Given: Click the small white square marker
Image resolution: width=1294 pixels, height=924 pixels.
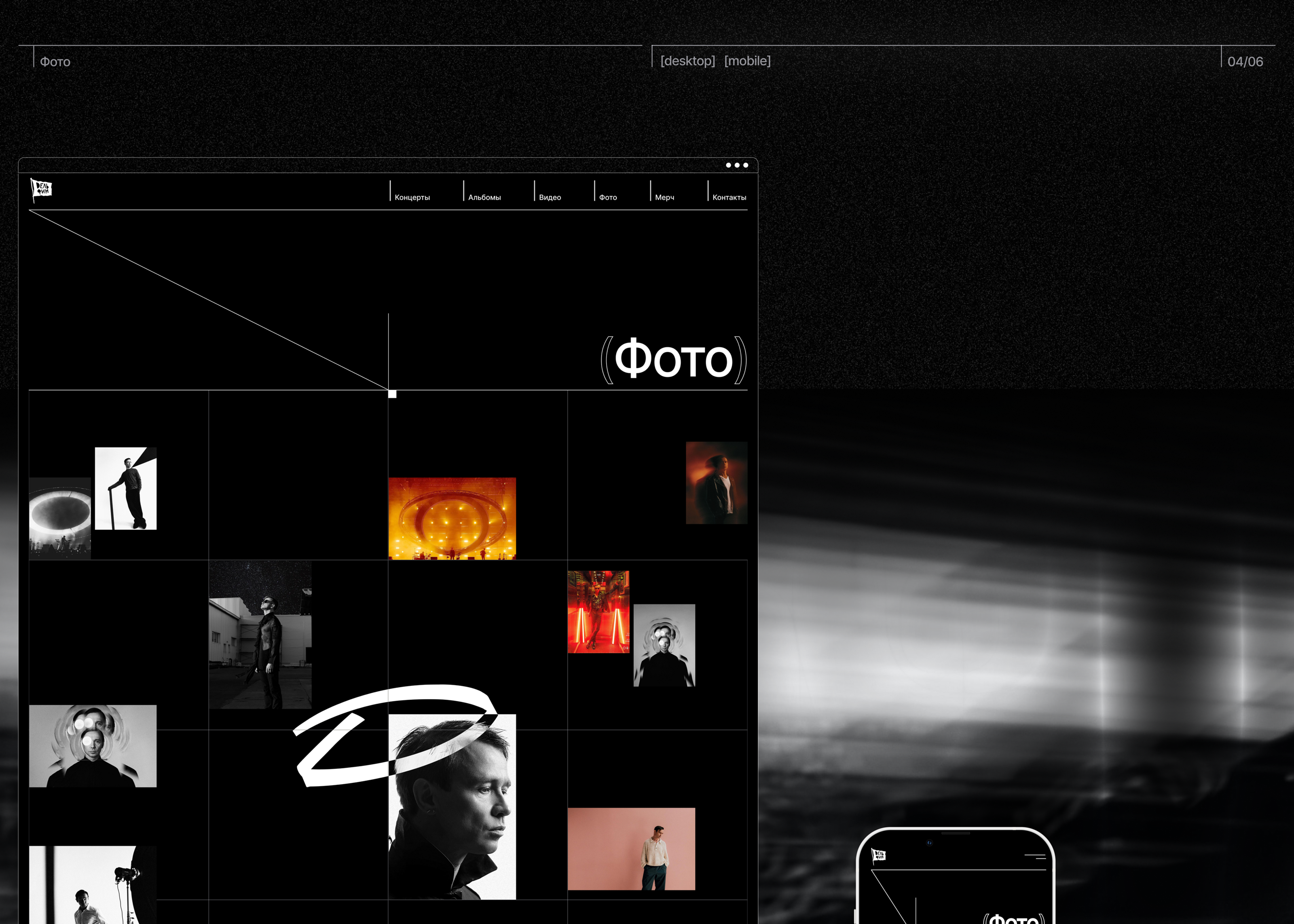Looking at the screenshot, I should click(x=392, y=394).
